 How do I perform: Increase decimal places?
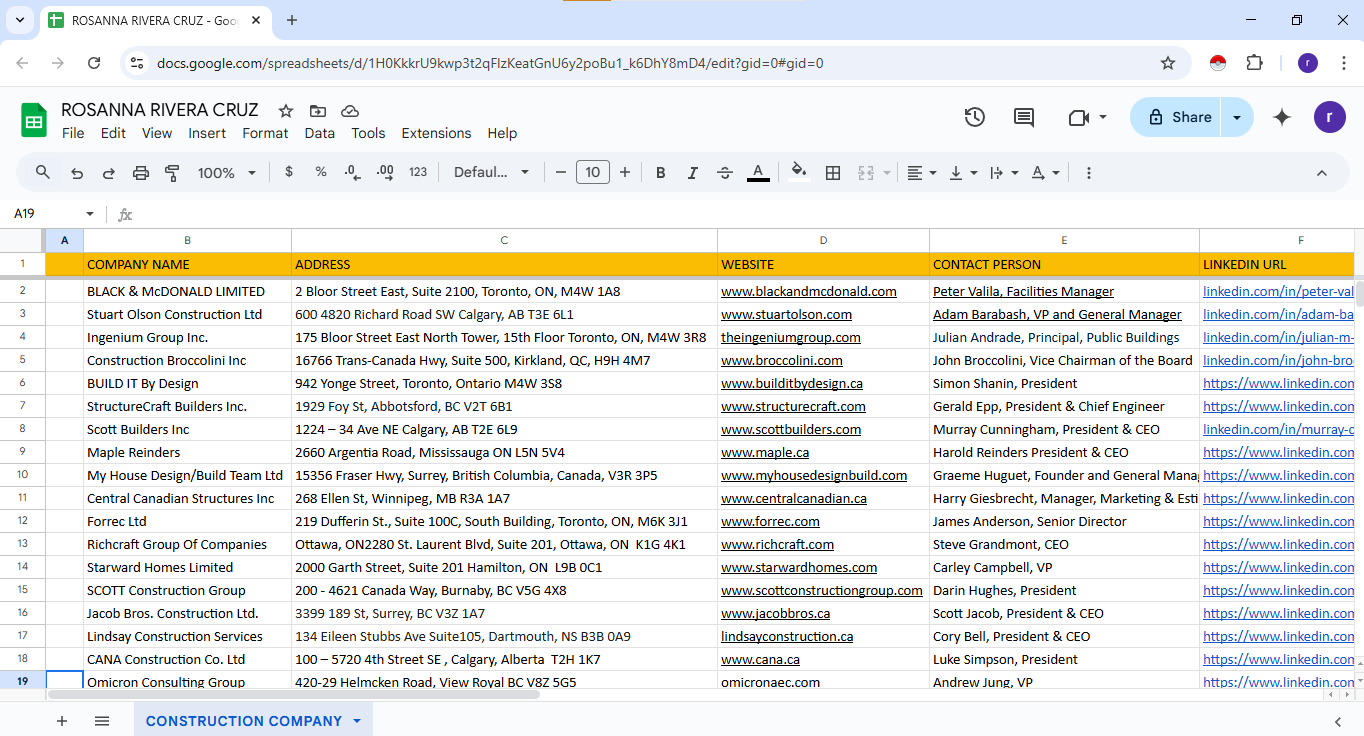pyautogui.click(x=385, y=172)
